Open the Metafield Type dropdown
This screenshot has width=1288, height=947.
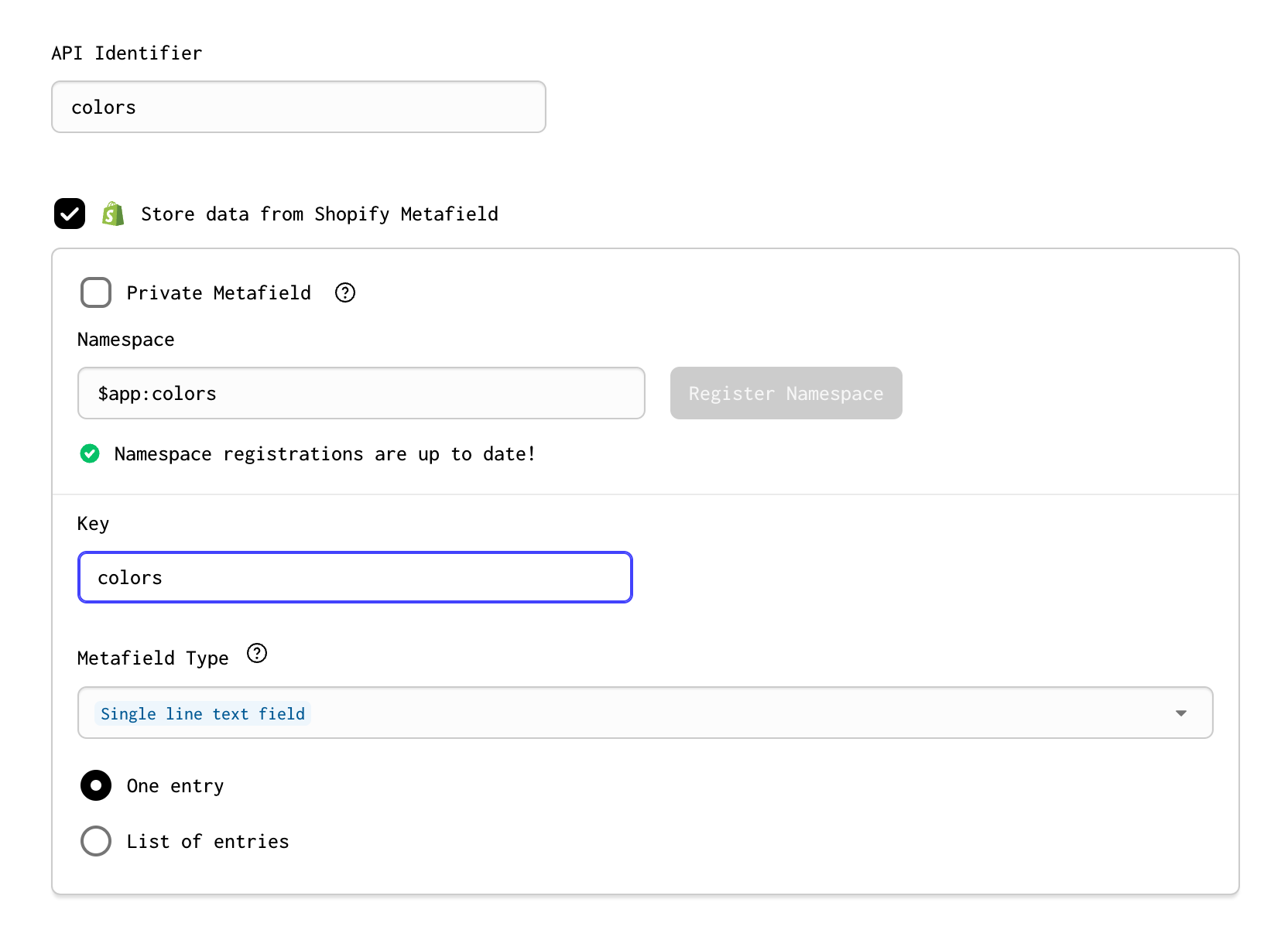coord(646,713)
